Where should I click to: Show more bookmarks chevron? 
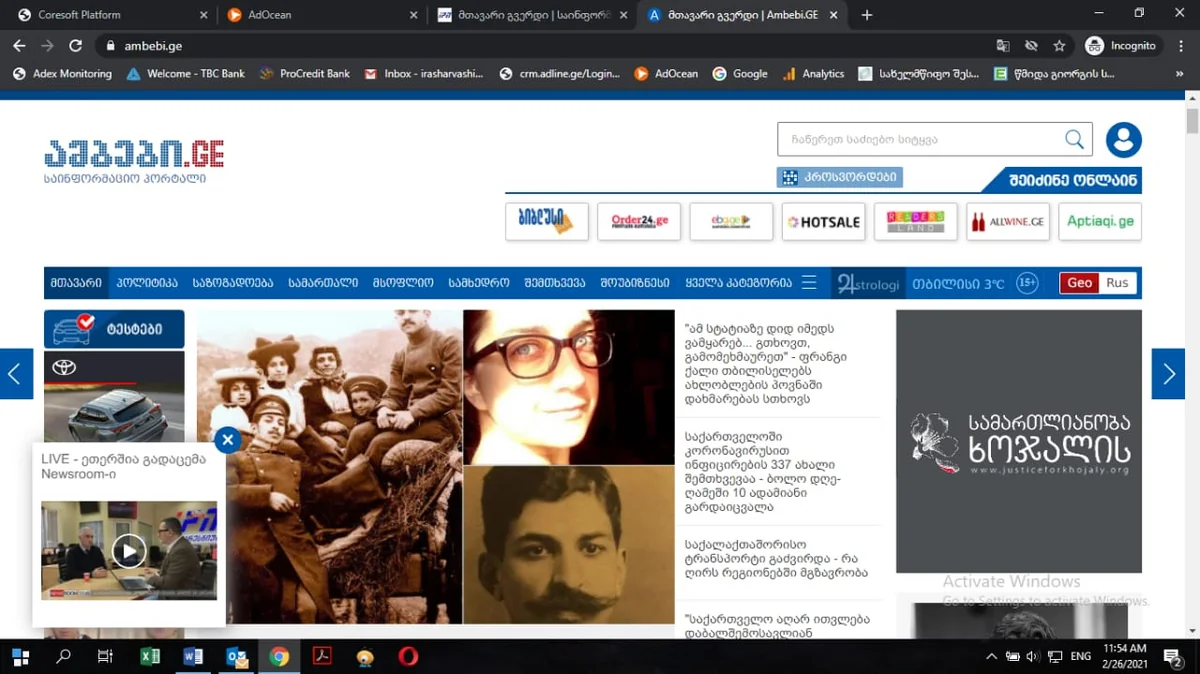[x=1181, y=74]
